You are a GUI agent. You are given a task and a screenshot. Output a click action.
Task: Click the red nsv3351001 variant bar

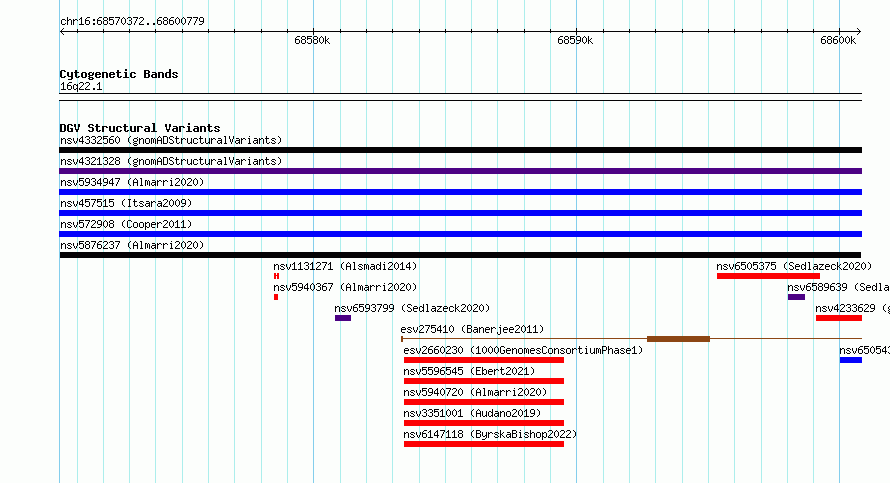pyautogui.click(x=484, y=423)
